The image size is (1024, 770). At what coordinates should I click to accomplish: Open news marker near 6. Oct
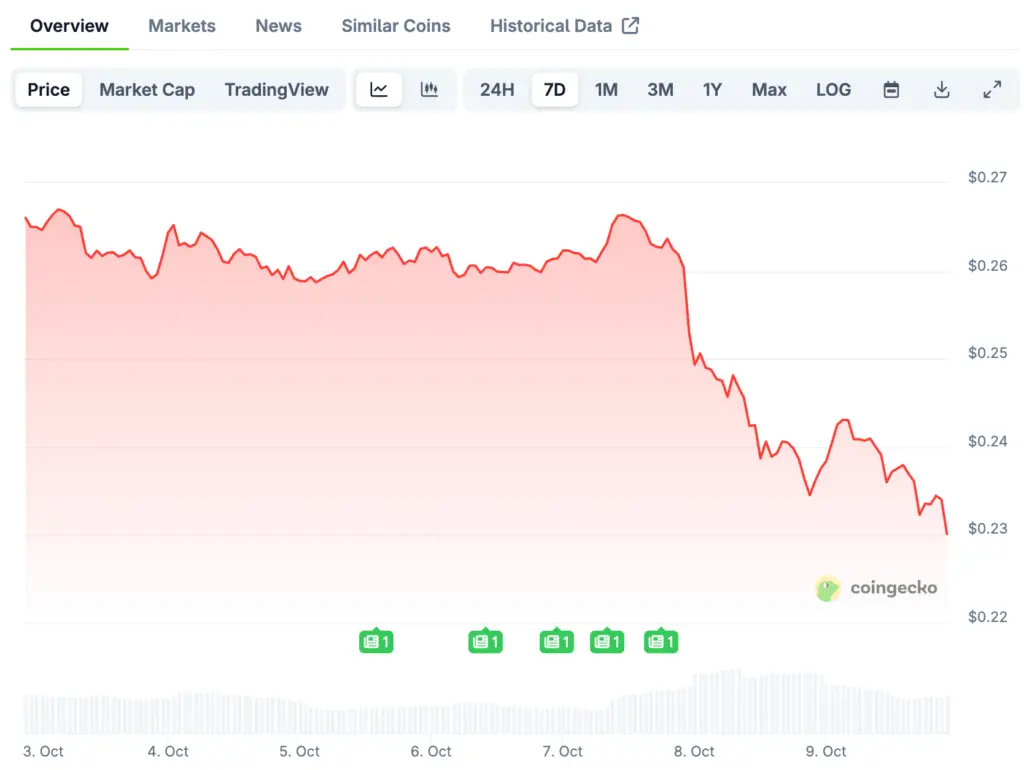[485, 641]
